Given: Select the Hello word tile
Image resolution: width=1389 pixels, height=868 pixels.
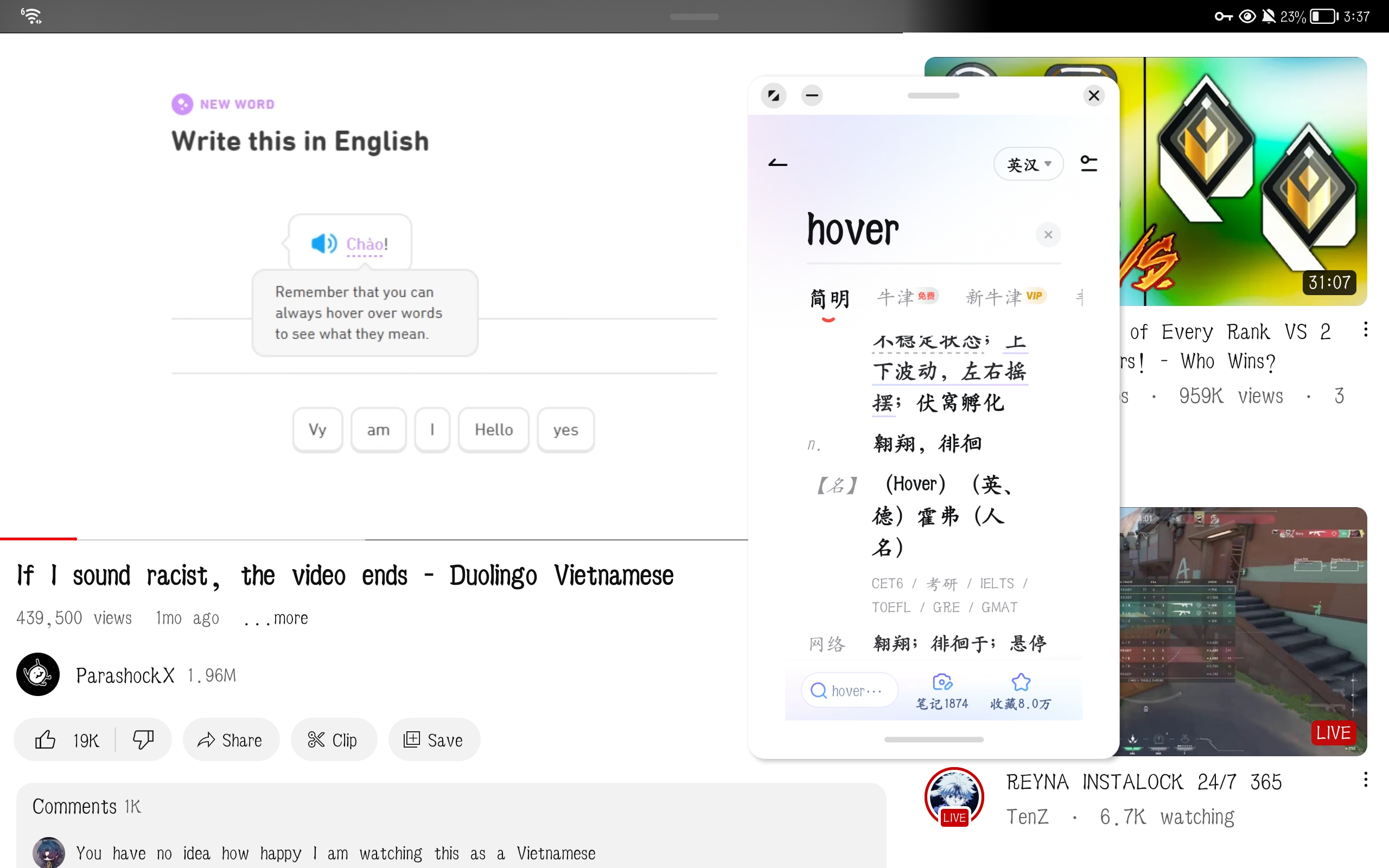Looking at the screenshot, I should (493, 430).
